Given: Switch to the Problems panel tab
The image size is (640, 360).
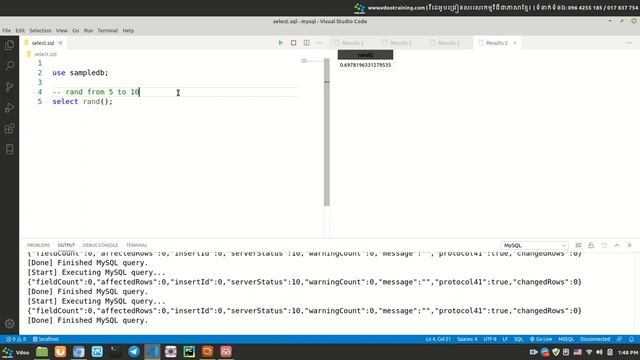Looking at the screenshot, I should [x=38, y=245].
